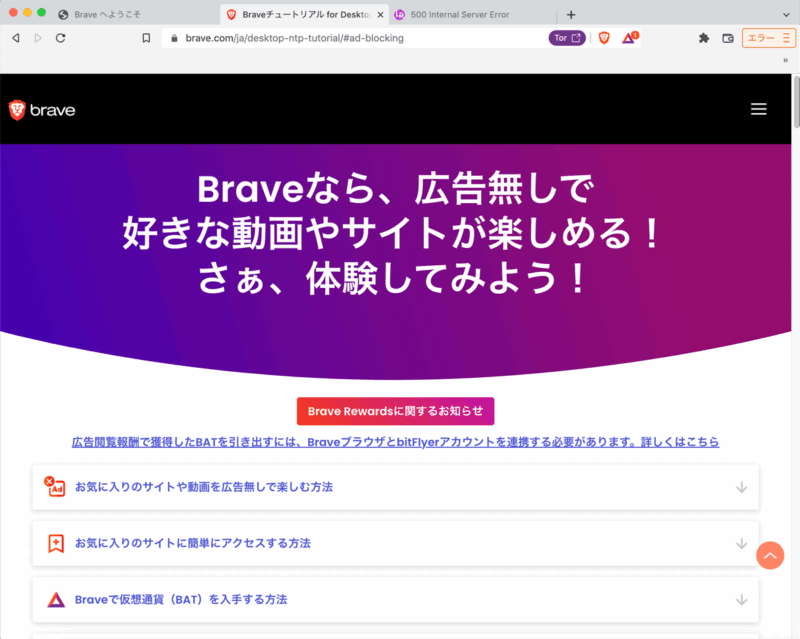Open a new tab with the plus button

[571, 15]
